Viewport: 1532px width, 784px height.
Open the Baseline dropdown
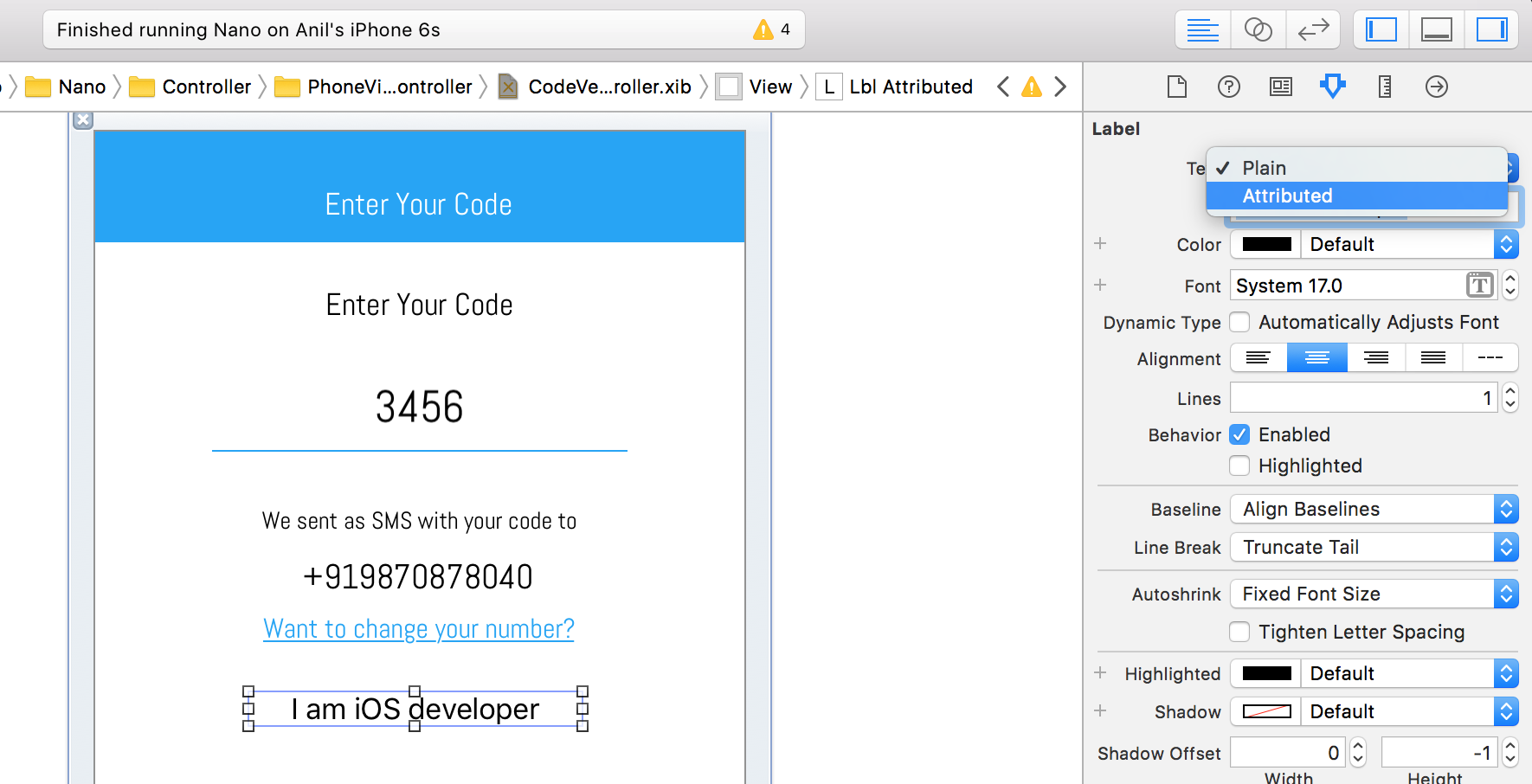1374,509
